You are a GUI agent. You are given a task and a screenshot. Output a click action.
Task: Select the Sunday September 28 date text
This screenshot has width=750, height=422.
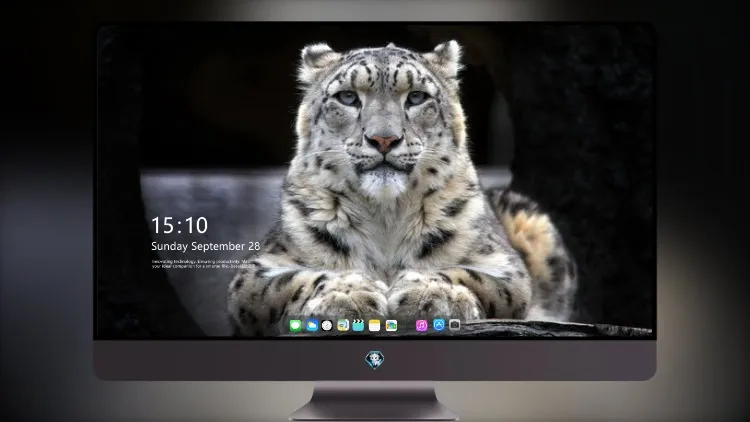206,246
